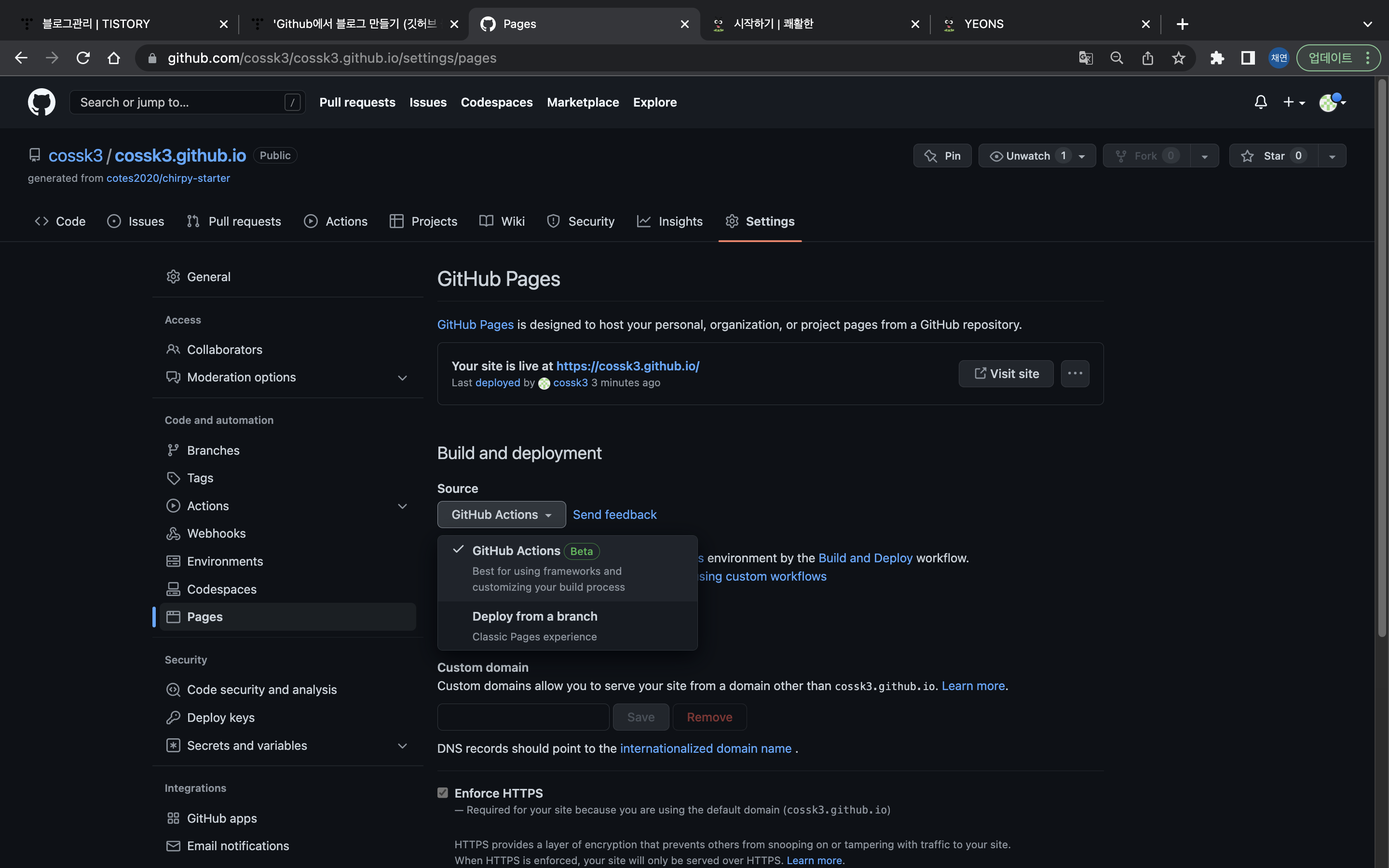Go to the repository Actions tab
Screen dimensions: 1389x868
coord(336,222)
